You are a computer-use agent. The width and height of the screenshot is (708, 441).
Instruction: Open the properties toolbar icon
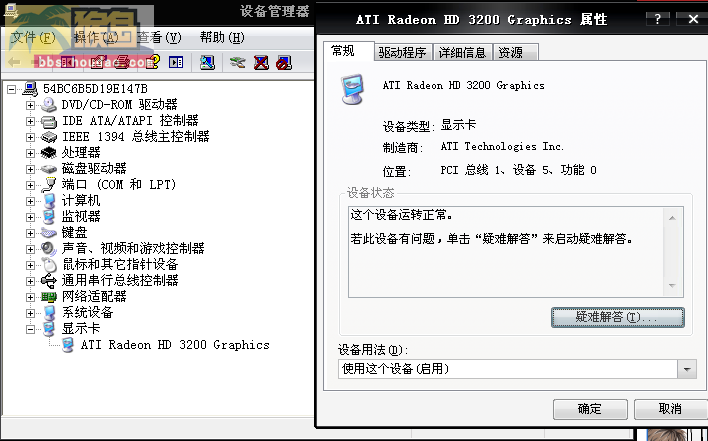point(98,62)
